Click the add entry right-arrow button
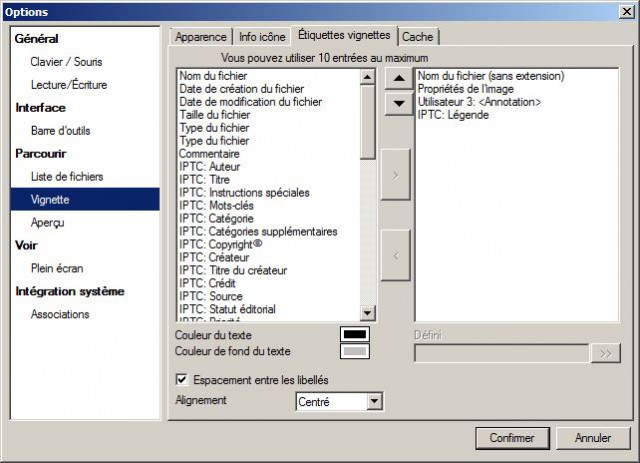640x463 pixels. pyautogui.click(x=396, y=175)
